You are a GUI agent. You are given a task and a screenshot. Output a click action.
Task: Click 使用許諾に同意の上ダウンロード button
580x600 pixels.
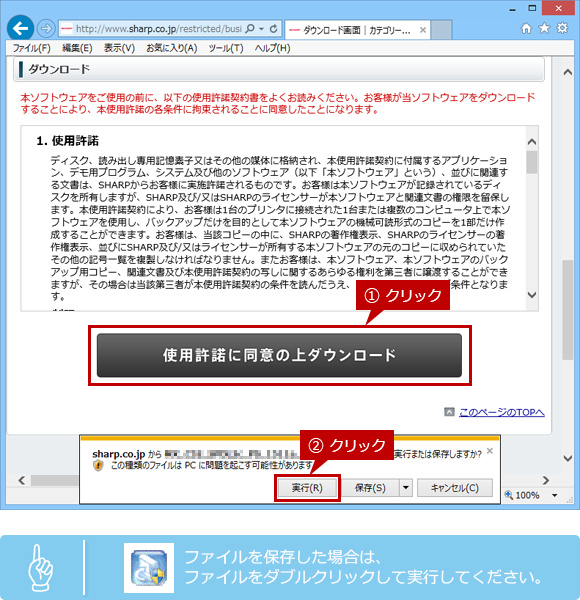[x=279, y=355]
